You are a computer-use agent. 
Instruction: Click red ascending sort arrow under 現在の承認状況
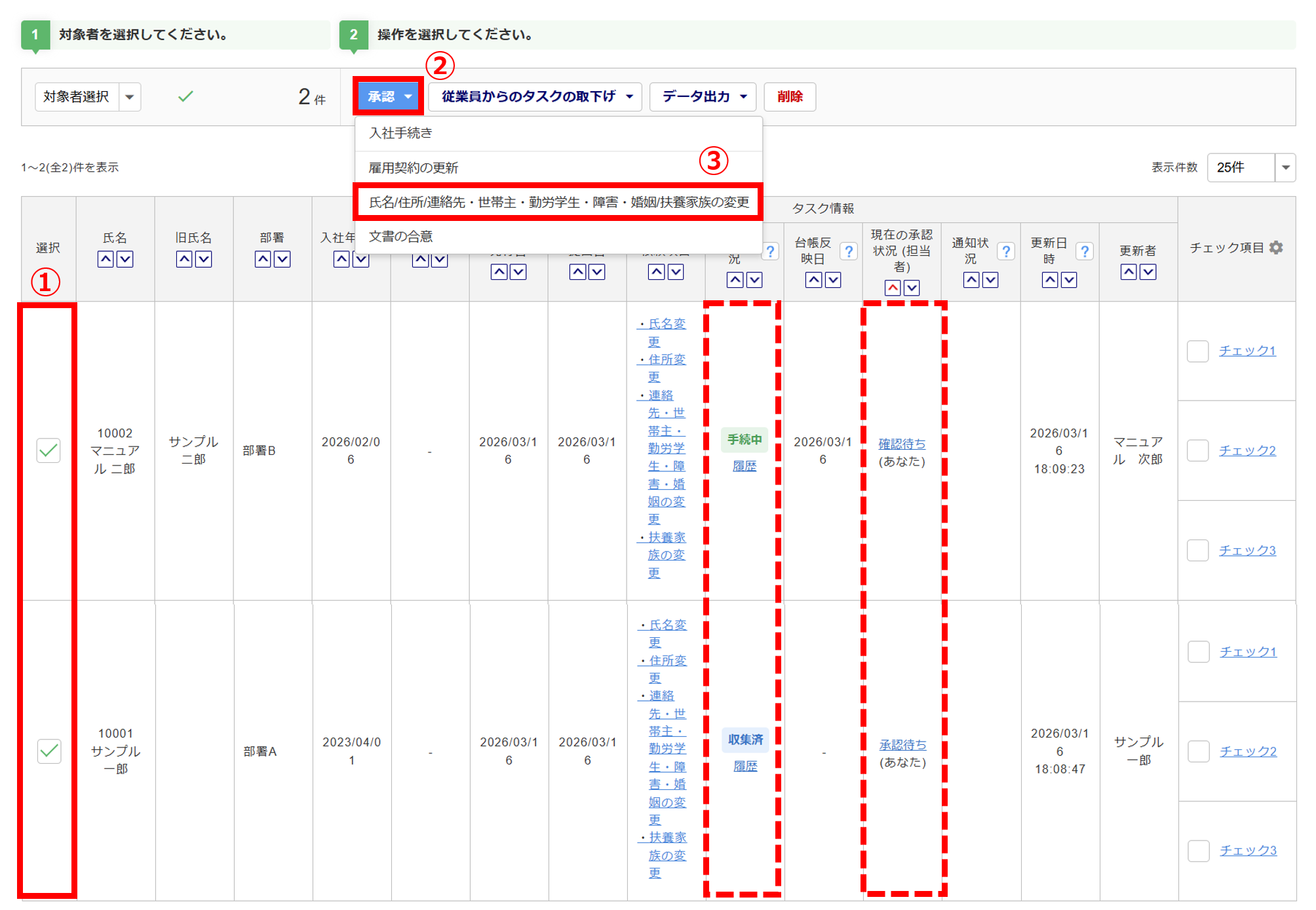(892, 288)
